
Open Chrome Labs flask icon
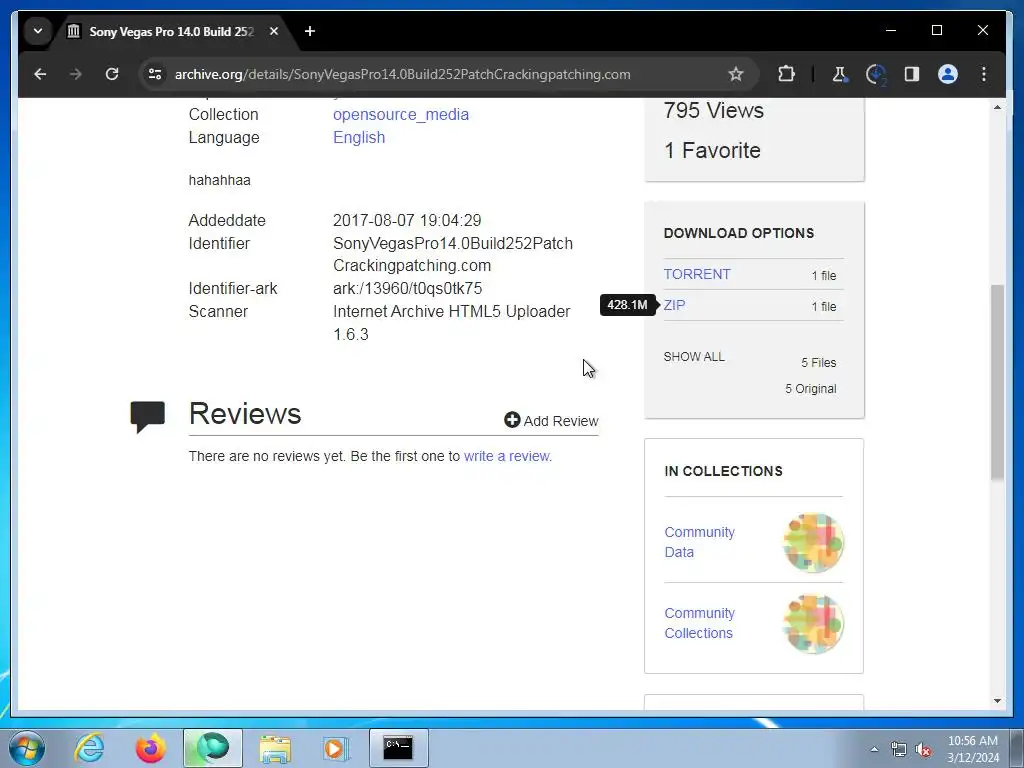[x=840, y=74]
